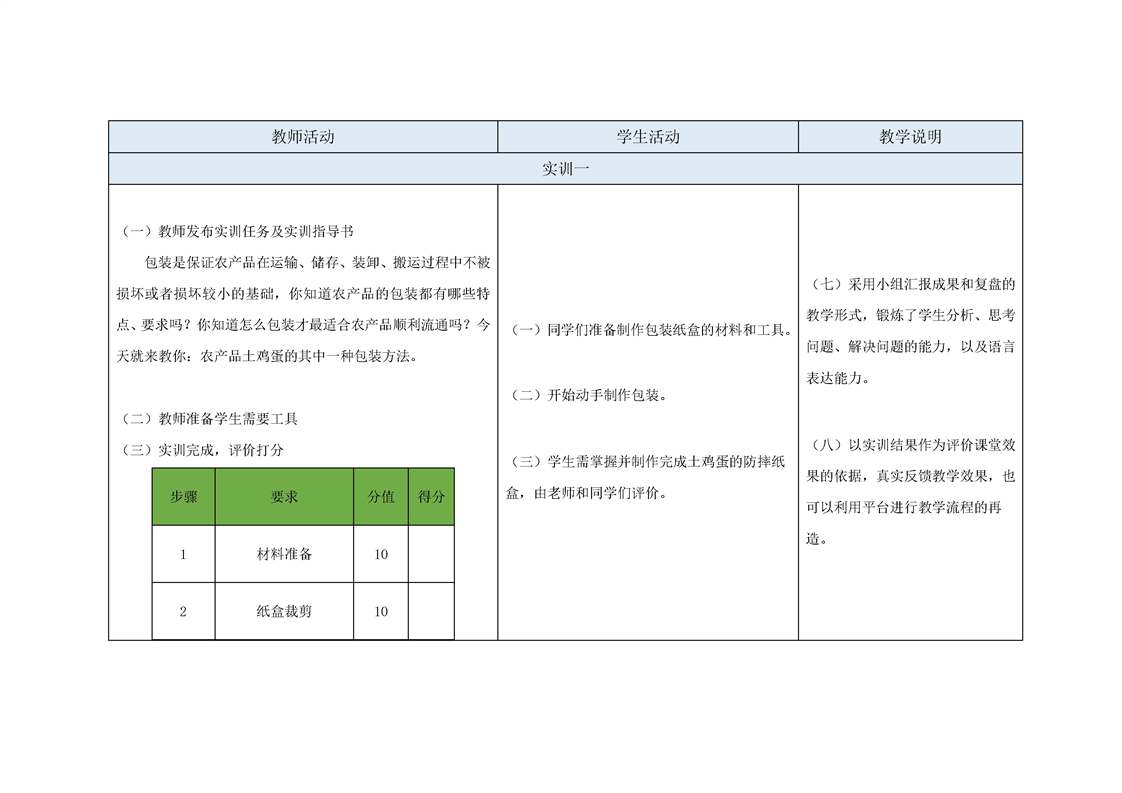Select the 学生活动 column header cell
Screen dimensions: 1122x793
tap(648, 137)
